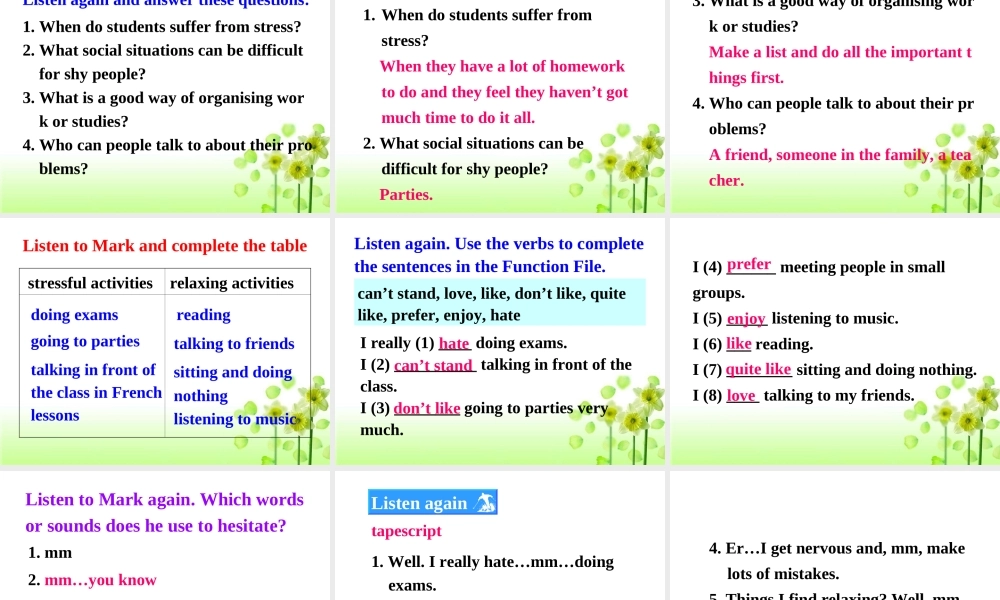Select the red 'tapescript' label
The height and width of the screenshot is (600, 1000).
[x=406, y=531]
